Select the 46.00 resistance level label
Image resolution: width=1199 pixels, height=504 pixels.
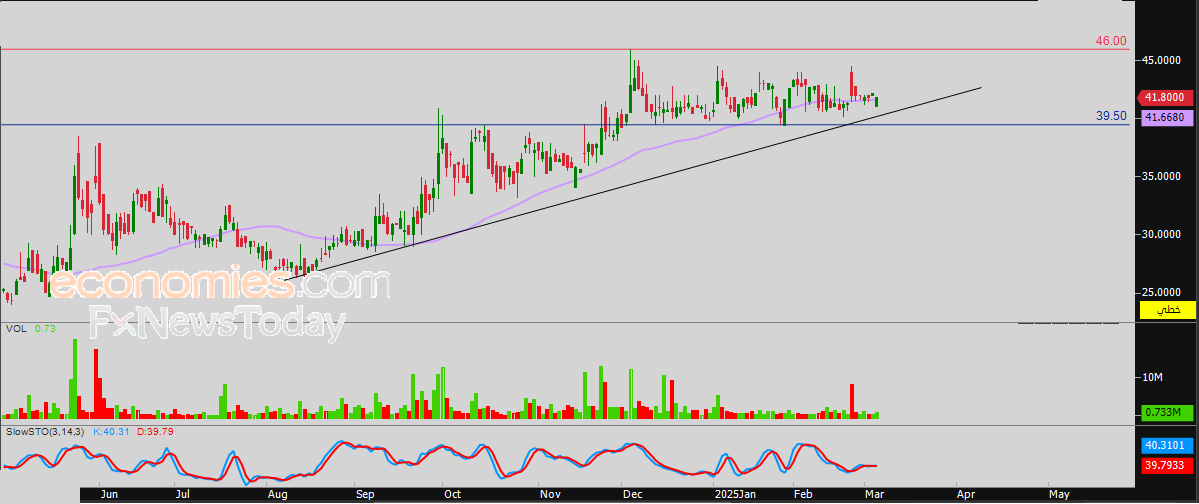click(x=1111, y=41)
